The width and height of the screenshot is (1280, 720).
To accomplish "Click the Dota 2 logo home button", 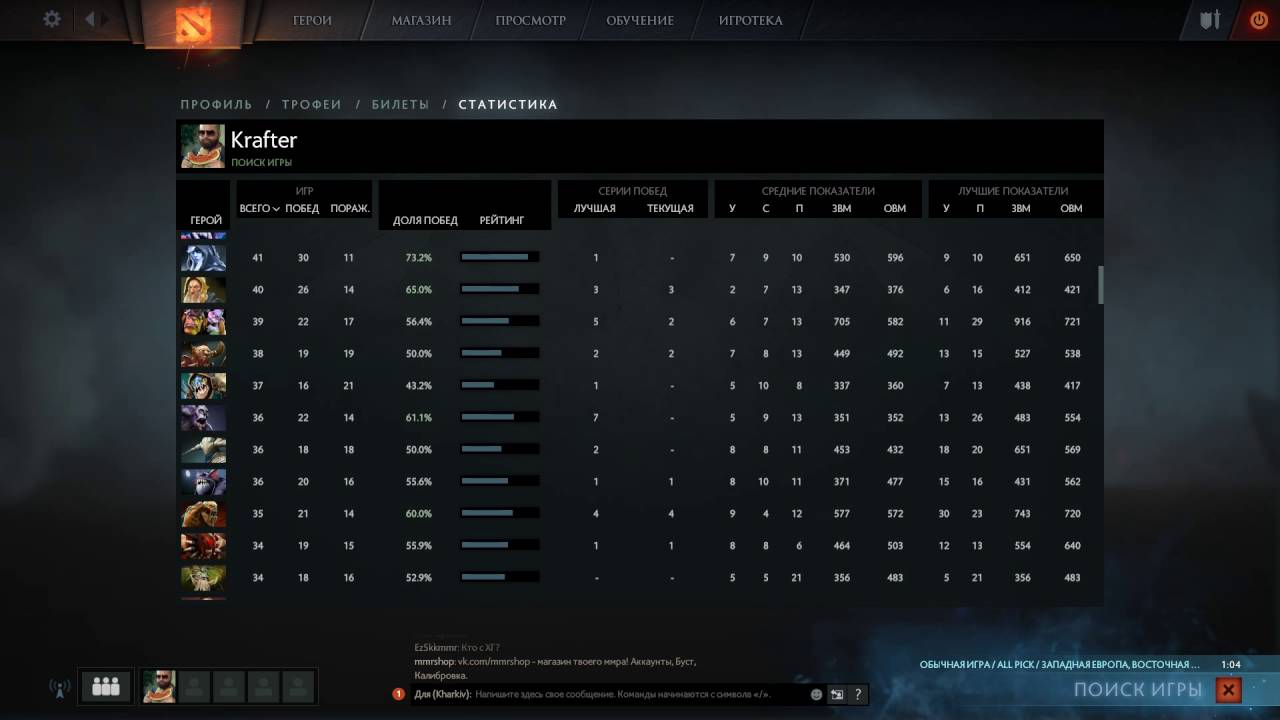I will click(x=193, y=23).
